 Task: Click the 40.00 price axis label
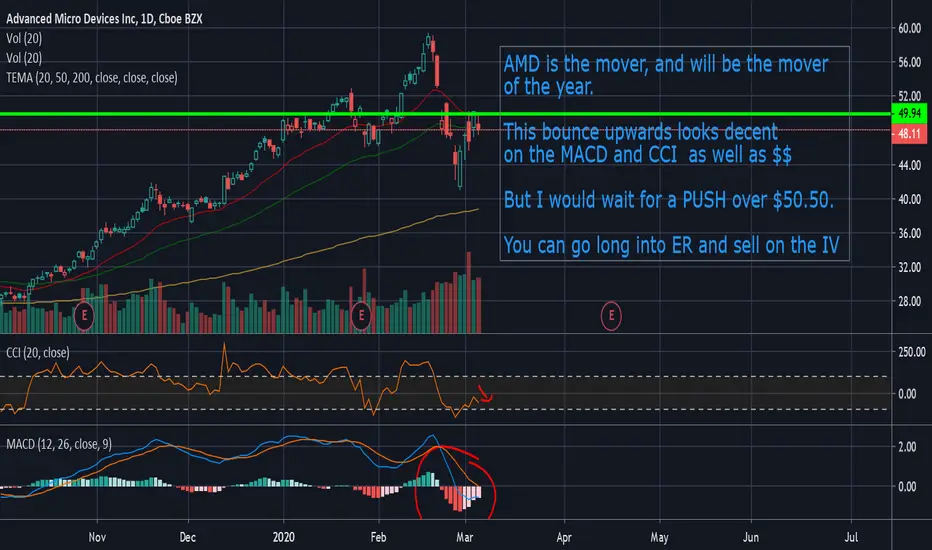(x=909, y=199)
